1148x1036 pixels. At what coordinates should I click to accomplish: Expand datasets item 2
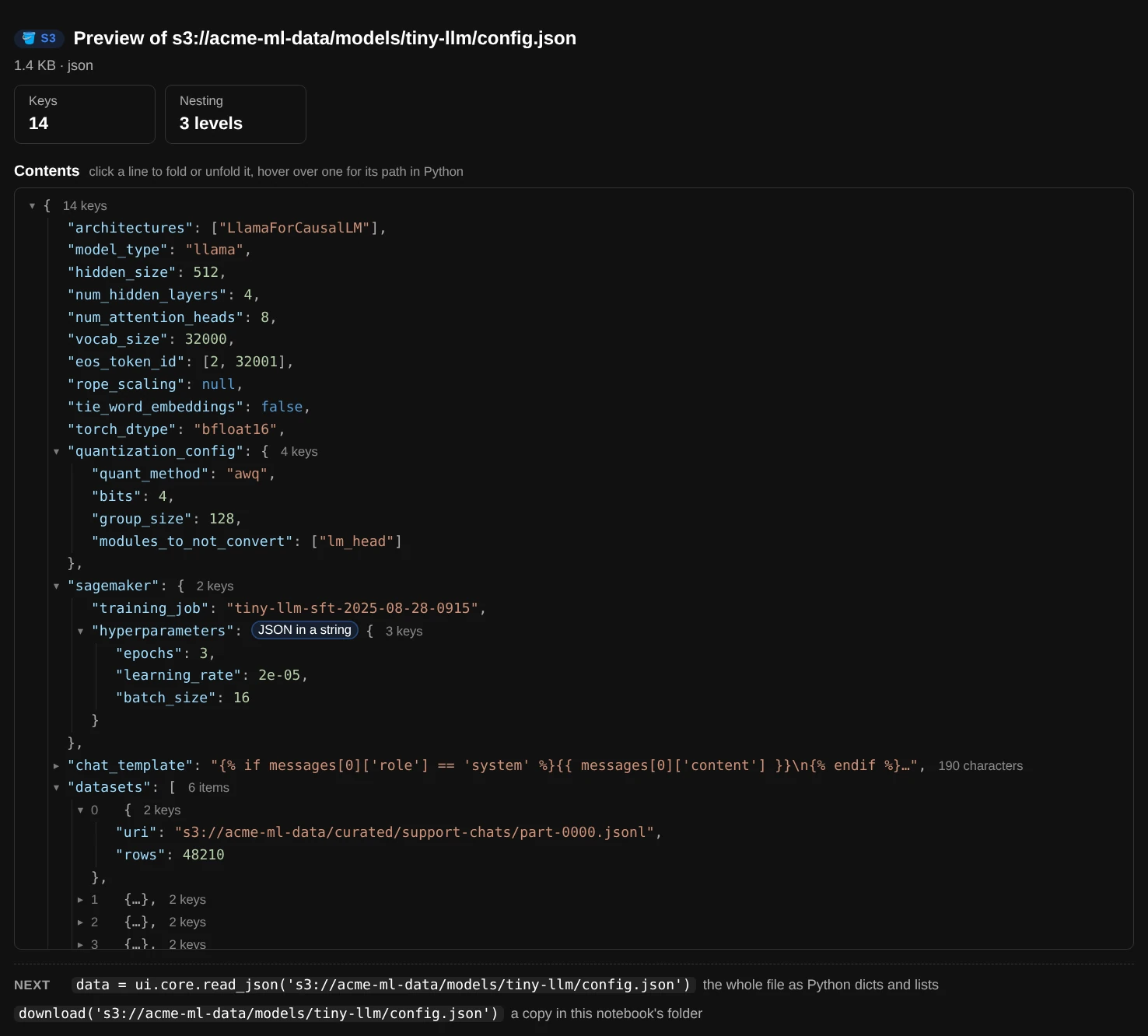point(80,922)
